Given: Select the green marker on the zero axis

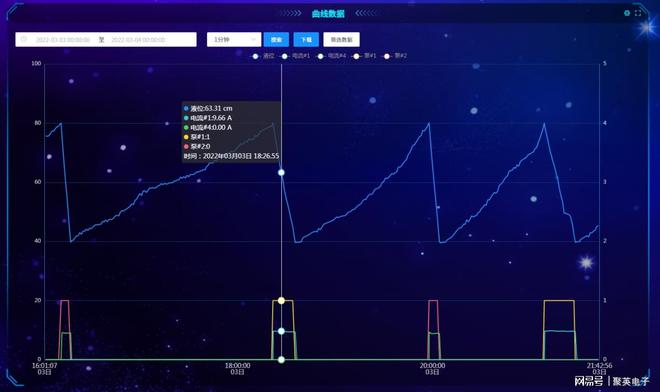Looking at the screenshot, I should coord(281,360).
